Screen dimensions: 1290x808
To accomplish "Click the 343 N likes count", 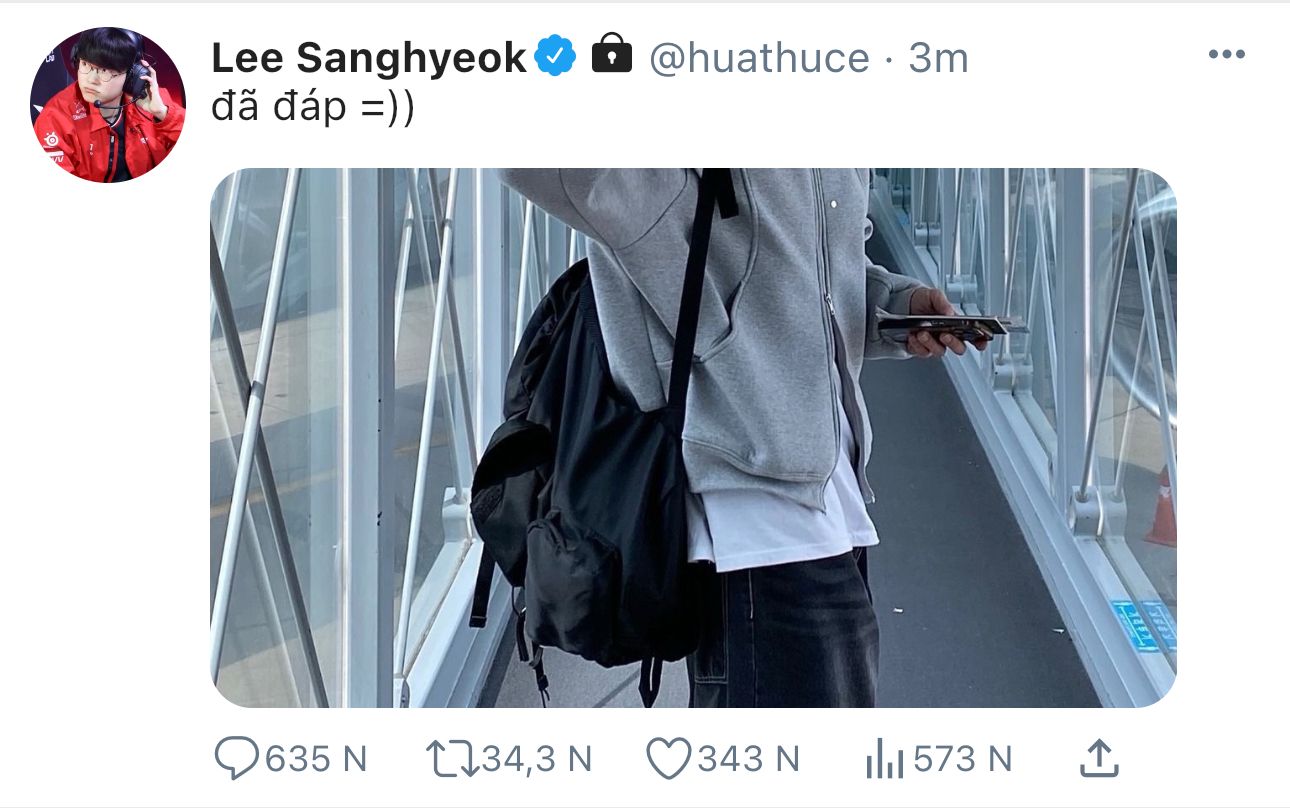I will [748, 760].
